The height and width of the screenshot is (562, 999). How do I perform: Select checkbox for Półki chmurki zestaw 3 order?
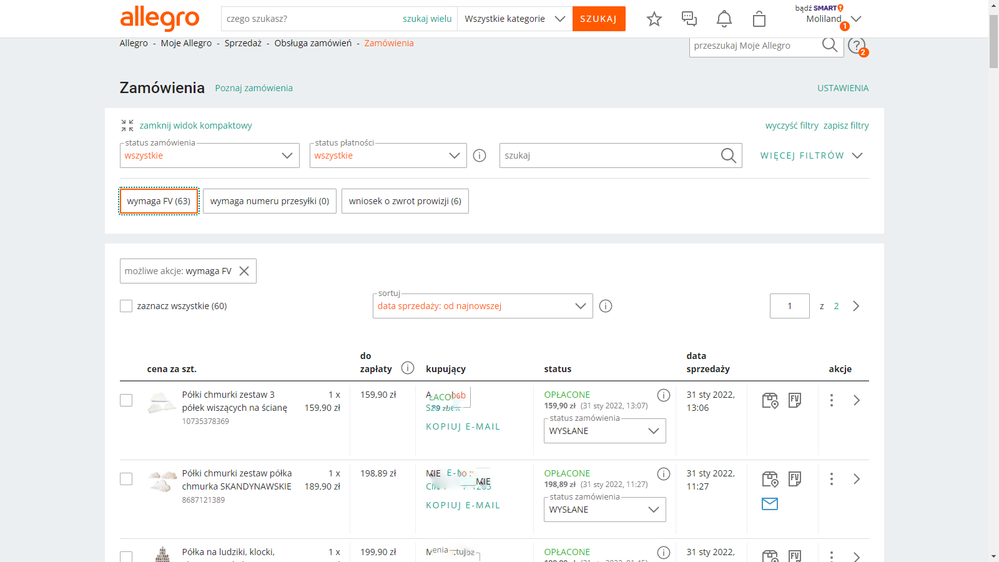coord(126,400)
